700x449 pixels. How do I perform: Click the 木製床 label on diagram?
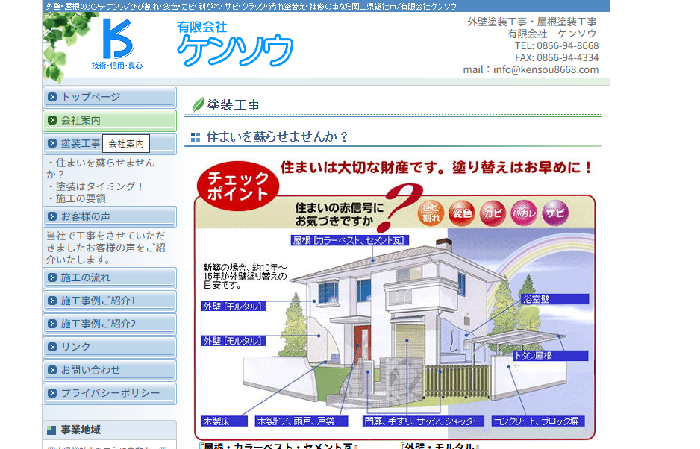(225, 421)
